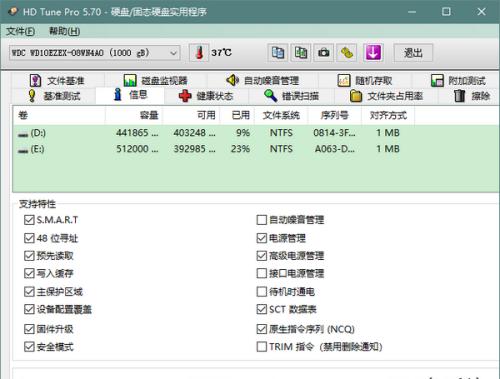Open the 基准测试 benchmark tab

coord(54,96)
